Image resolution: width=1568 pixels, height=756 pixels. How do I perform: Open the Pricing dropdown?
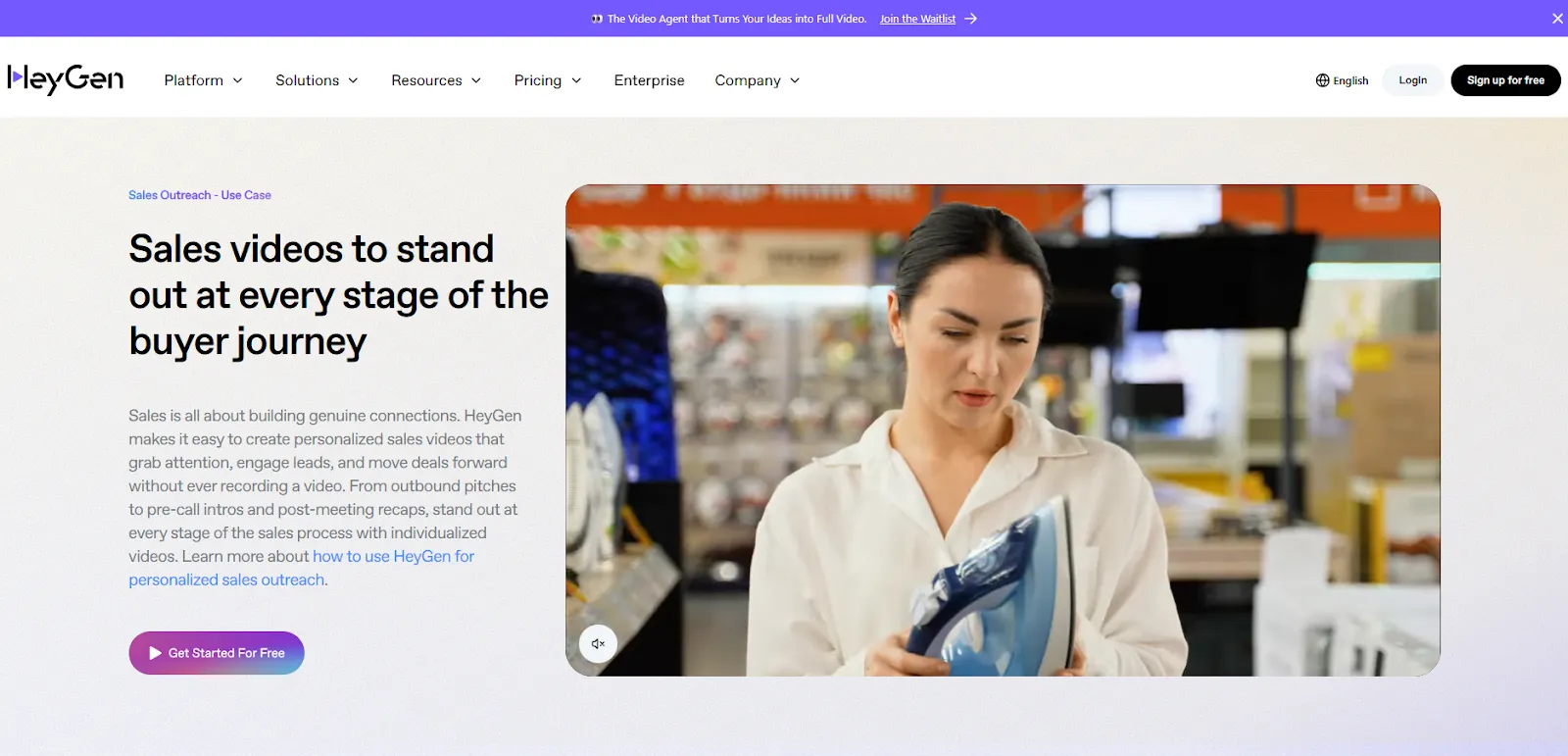[548, 80]
